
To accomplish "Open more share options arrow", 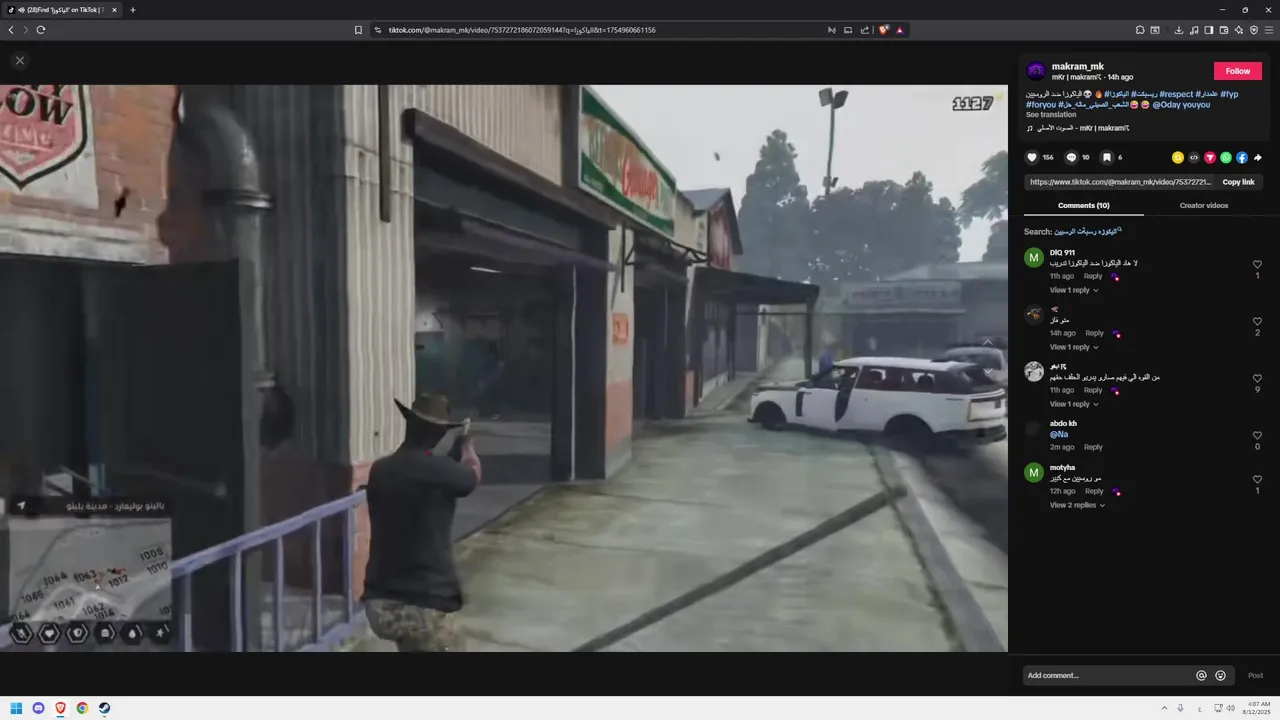I will tap(1258, 157).
